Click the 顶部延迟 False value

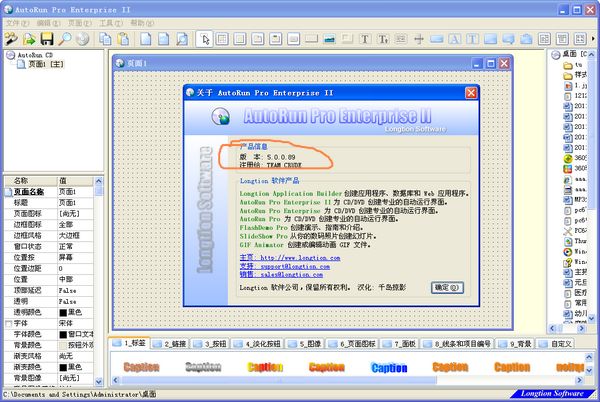click(67, 291)
